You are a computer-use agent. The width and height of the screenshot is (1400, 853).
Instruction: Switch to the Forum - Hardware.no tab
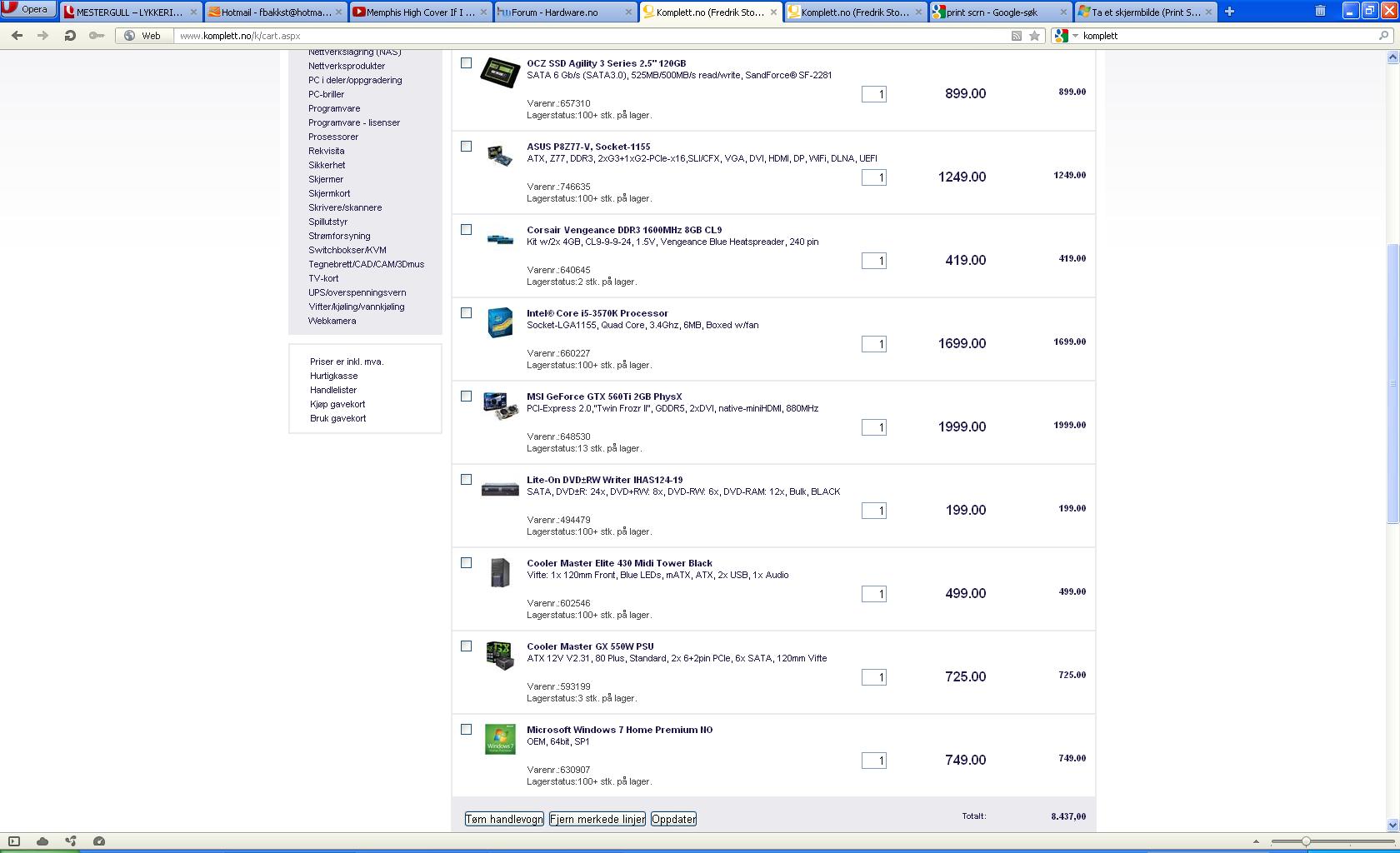pyautogui.click(x=564, y=12)
